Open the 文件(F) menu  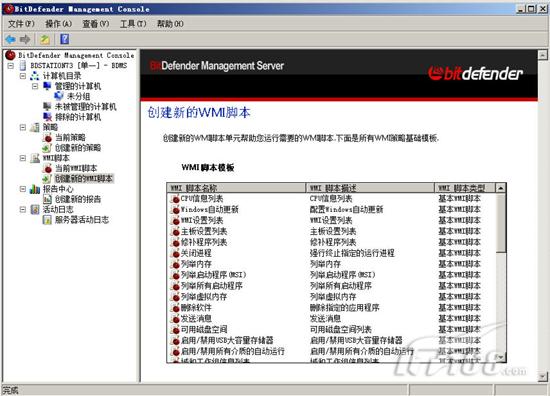[21, 24]
